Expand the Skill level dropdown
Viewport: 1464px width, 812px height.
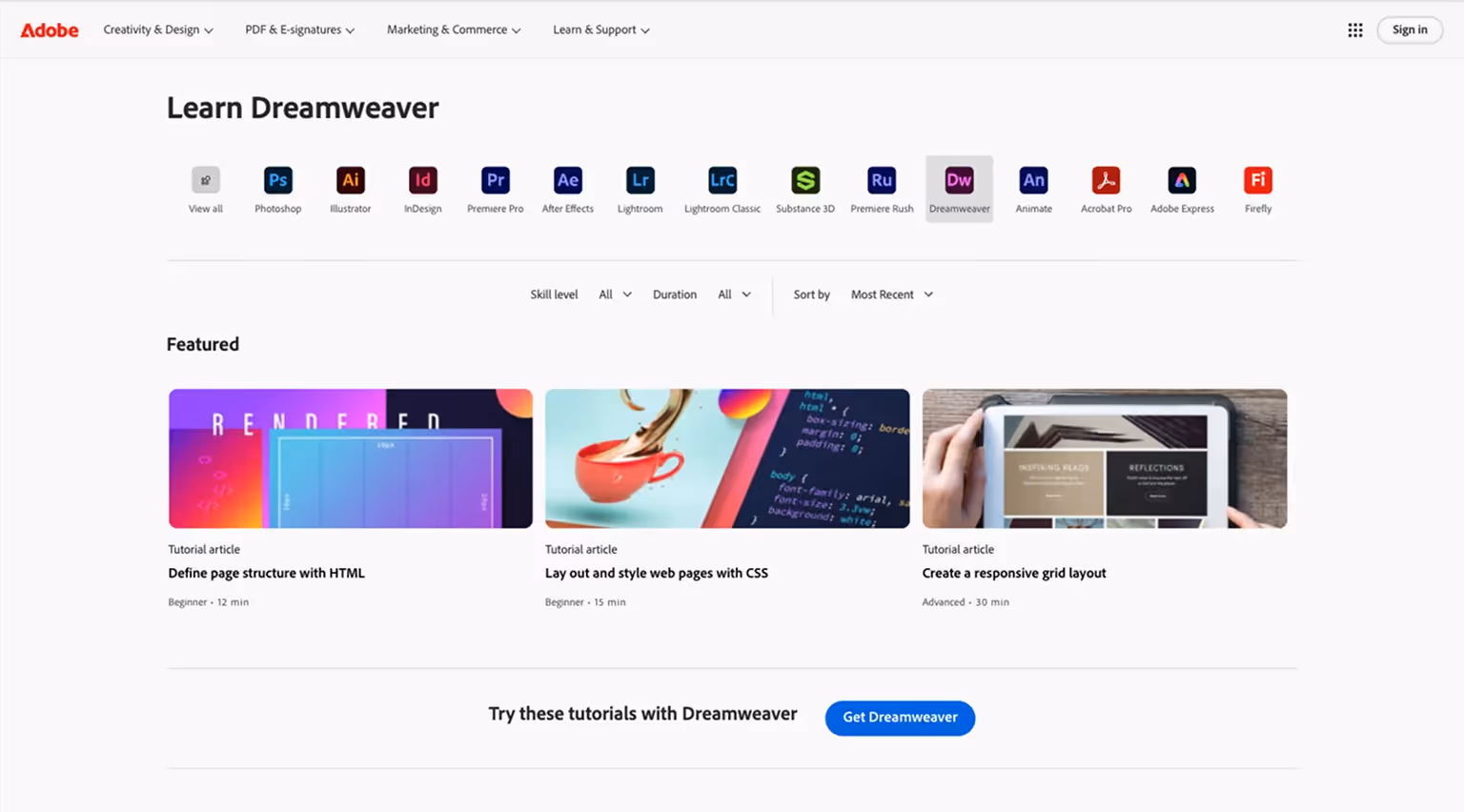(615, 294)
